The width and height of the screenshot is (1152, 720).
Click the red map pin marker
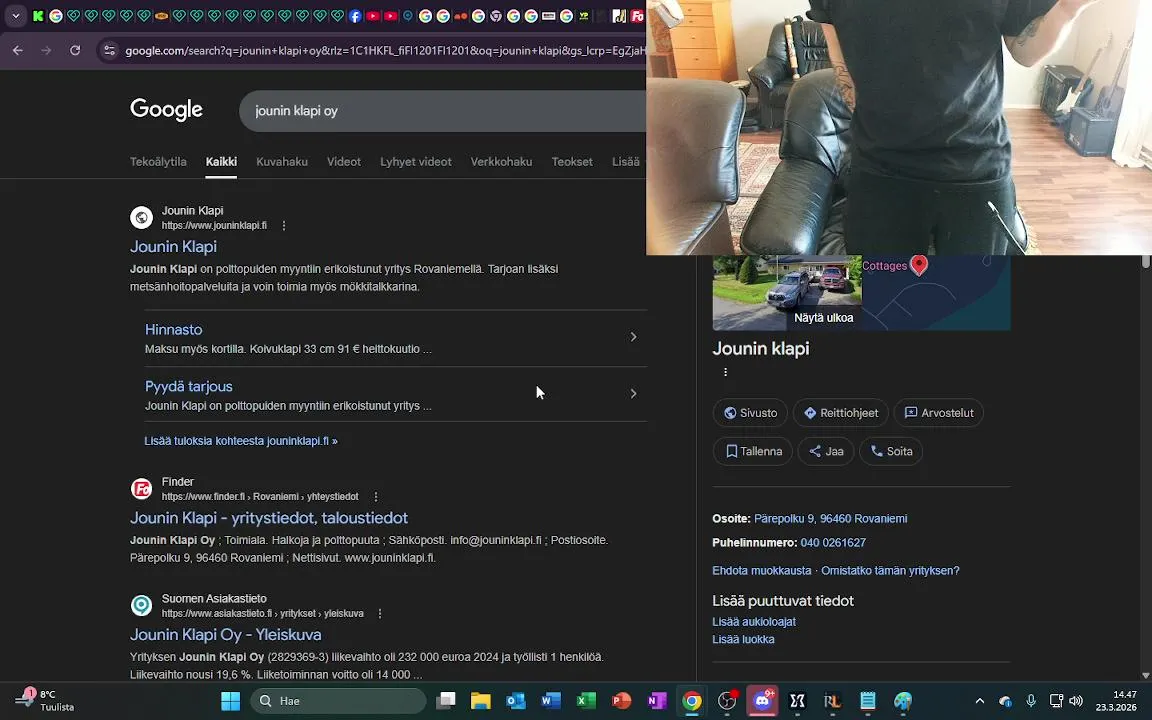(x=918, y=264)
